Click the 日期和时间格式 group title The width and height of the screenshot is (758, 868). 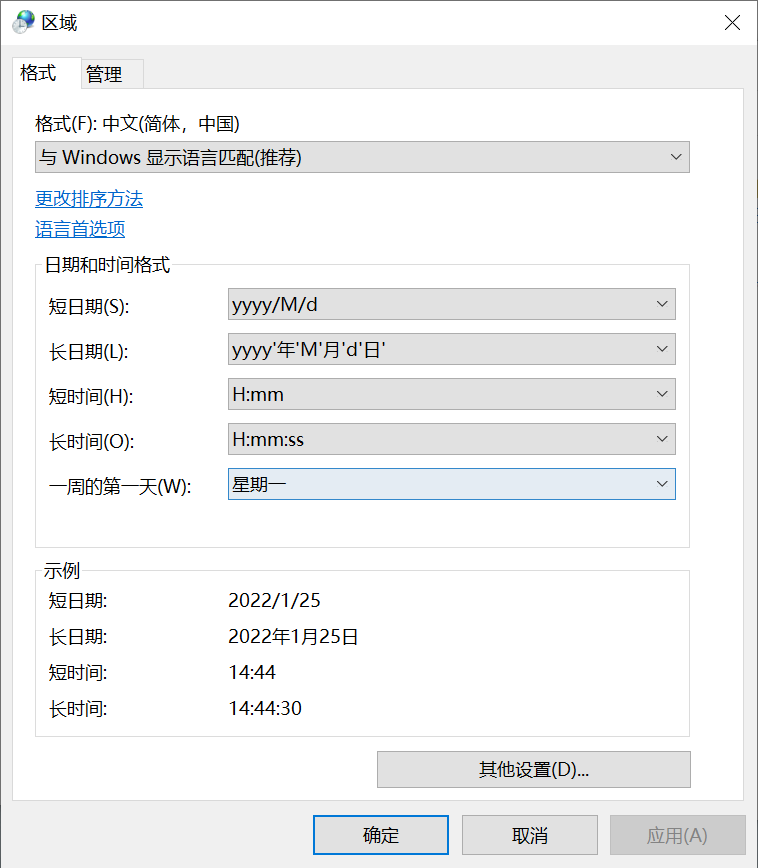(107, 265)
